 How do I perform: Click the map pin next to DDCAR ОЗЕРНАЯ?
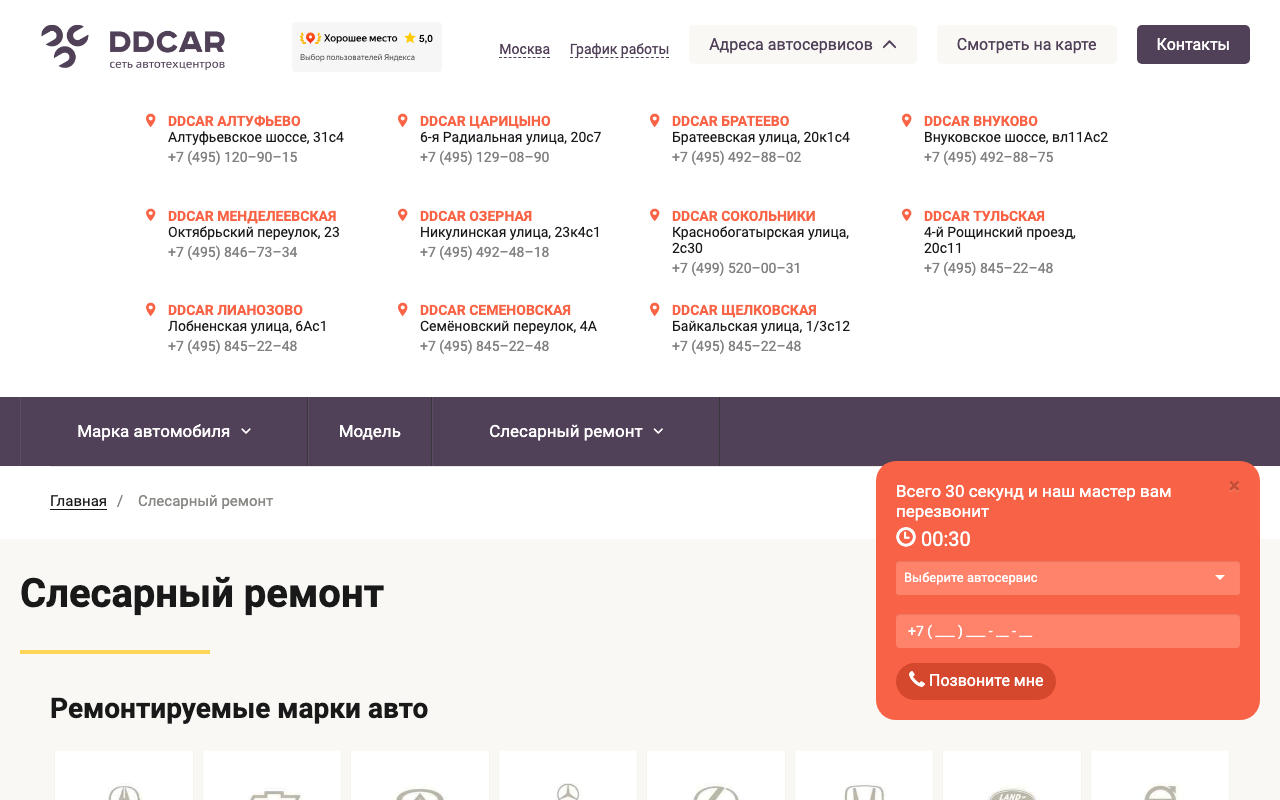403,216
